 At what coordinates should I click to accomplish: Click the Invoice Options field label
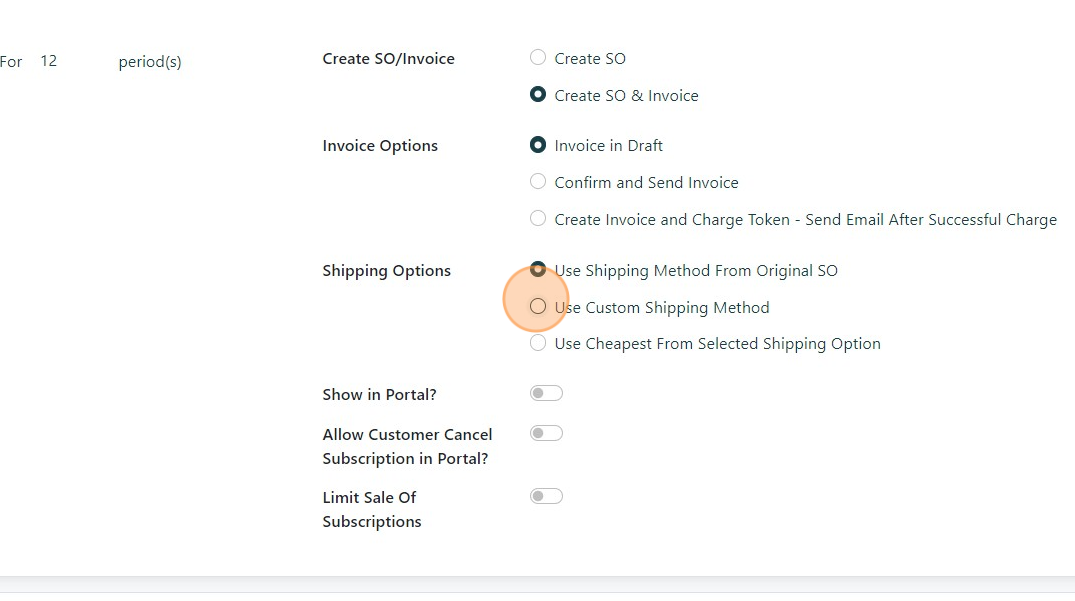pos(380,146)
